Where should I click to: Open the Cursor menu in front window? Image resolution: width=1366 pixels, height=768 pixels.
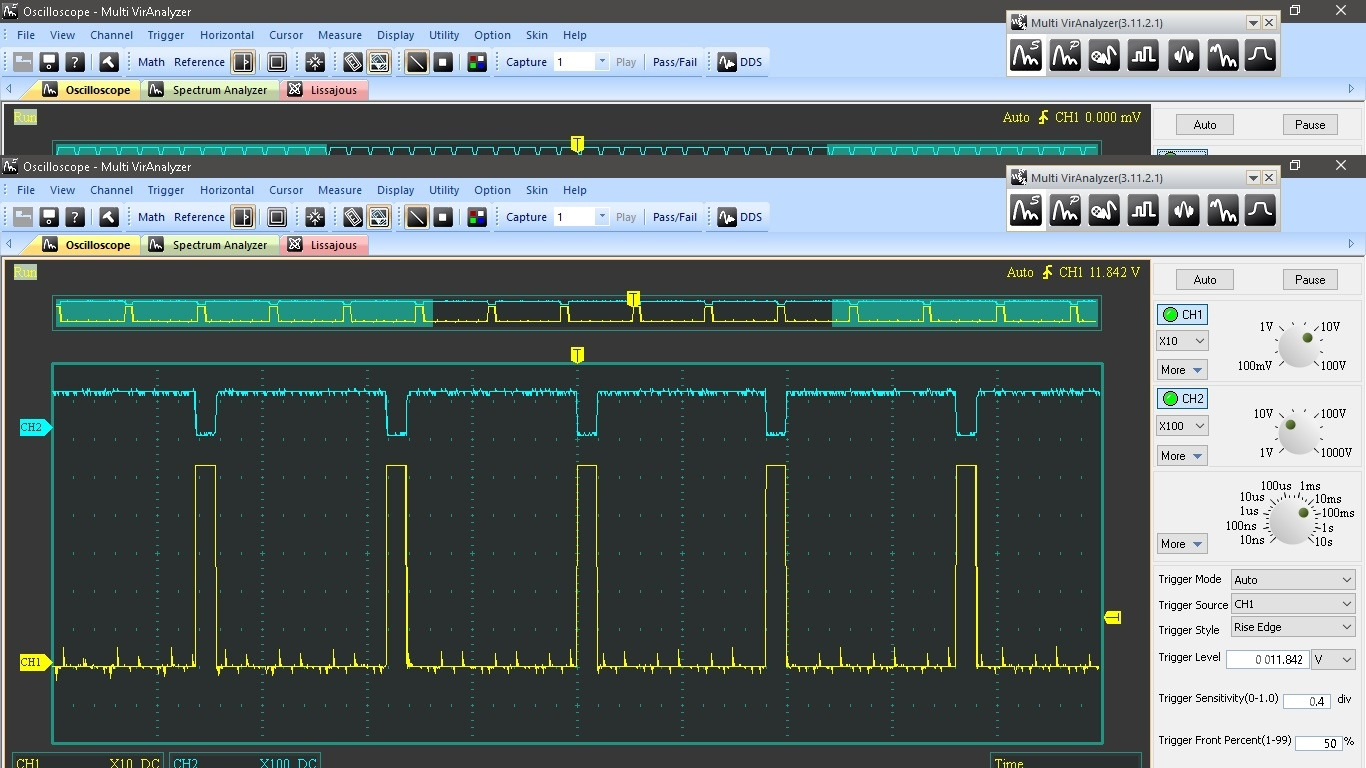point(286,190)
